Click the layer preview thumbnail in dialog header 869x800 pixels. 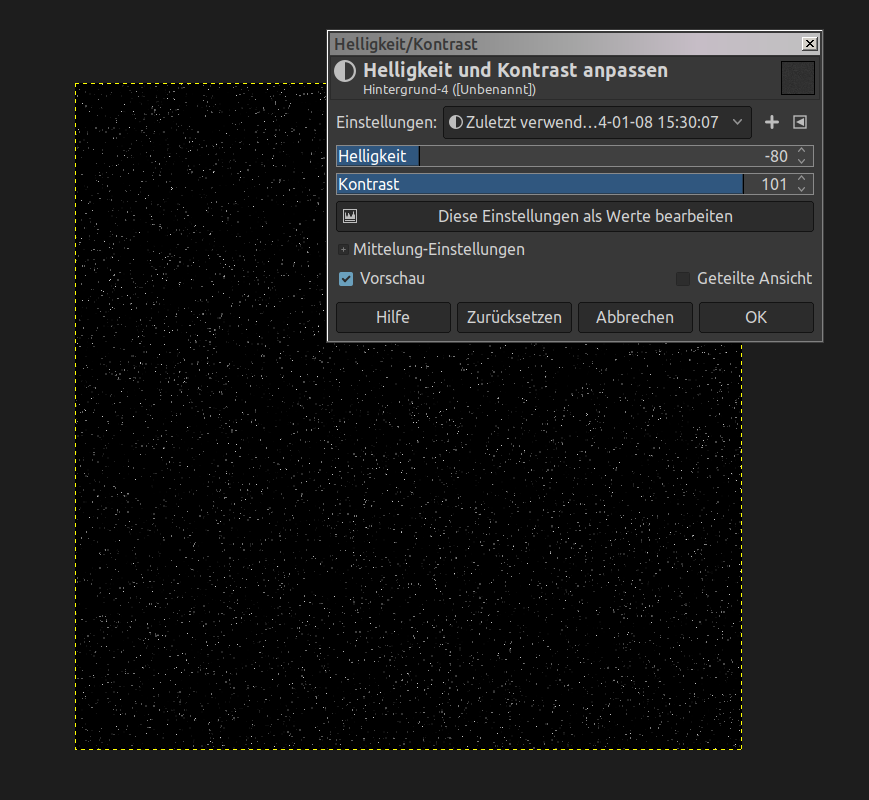(x=798, y=78)
